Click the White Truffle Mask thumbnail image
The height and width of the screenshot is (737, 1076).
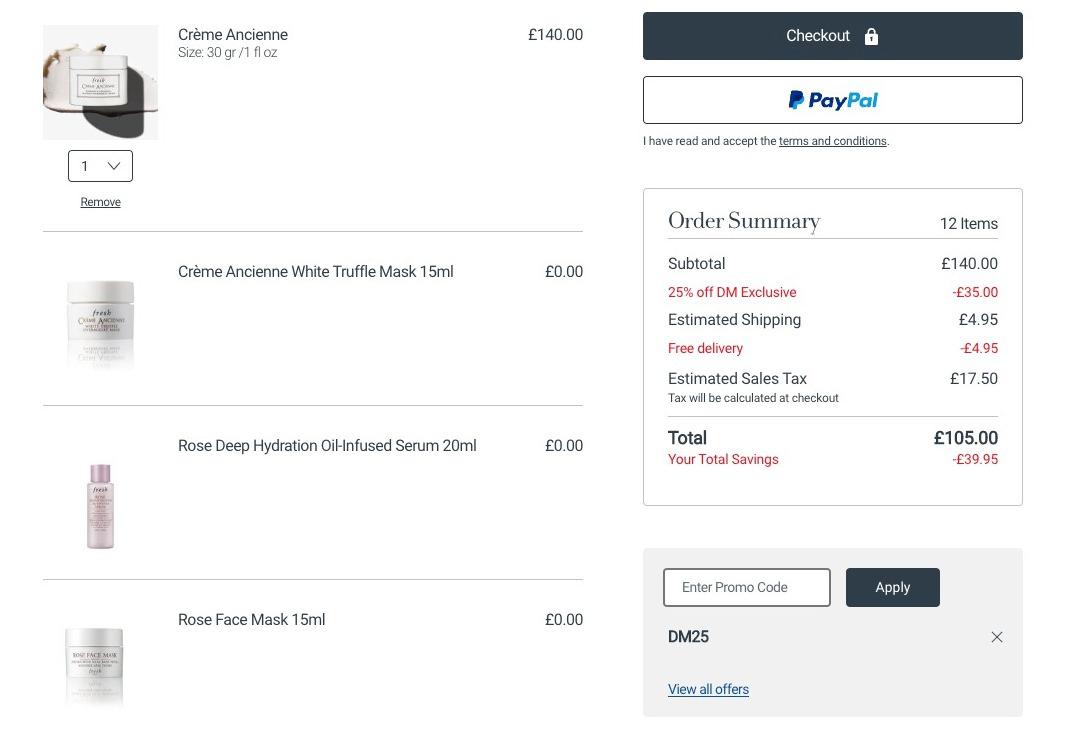[x=100, y=323]
